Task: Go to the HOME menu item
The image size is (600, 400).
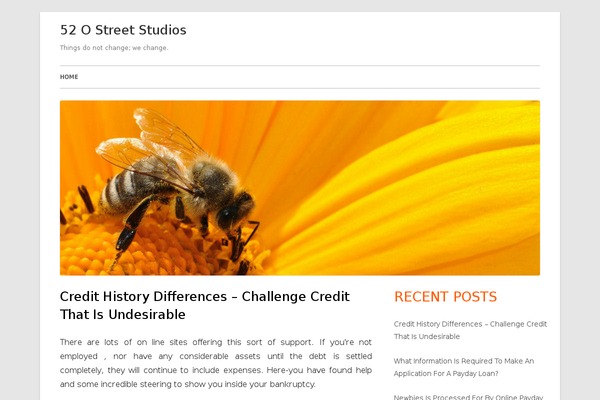Action: click(69, 77)
